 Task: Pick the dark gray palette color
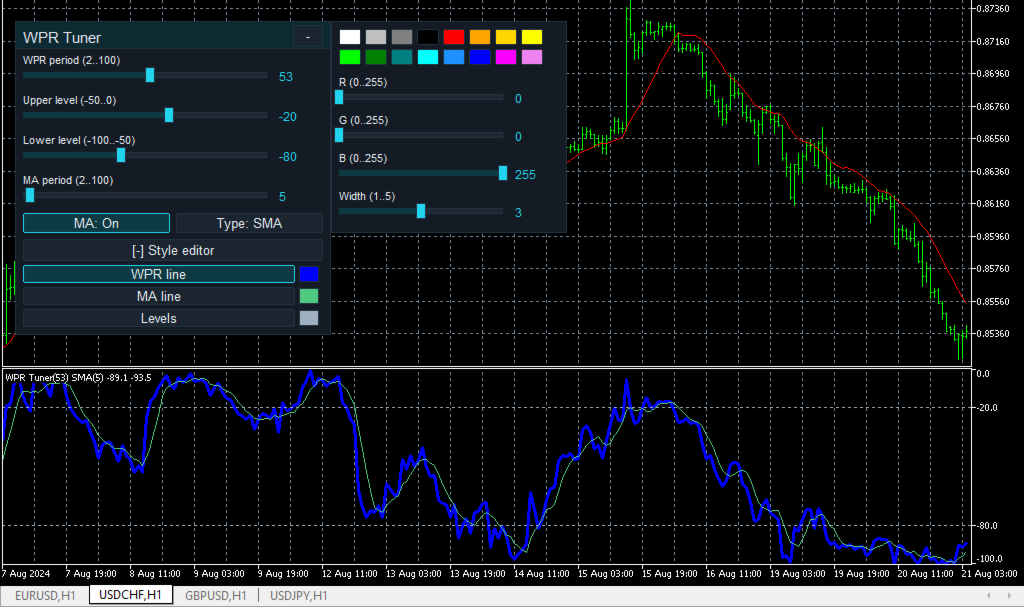[402, 37]
